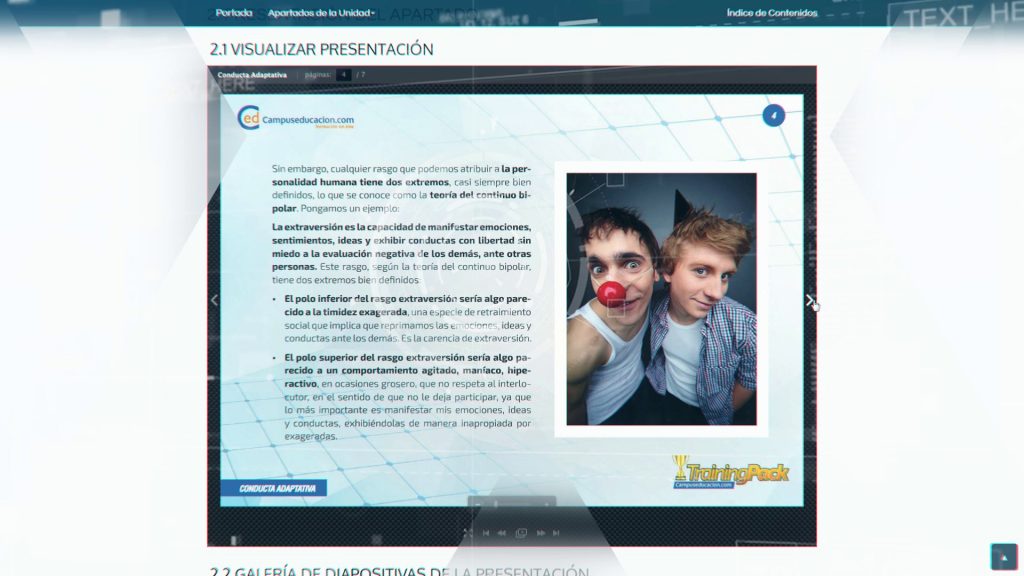Click the Conducta Adaptativa document title
Screen dimensions: 1024x576
252,75
